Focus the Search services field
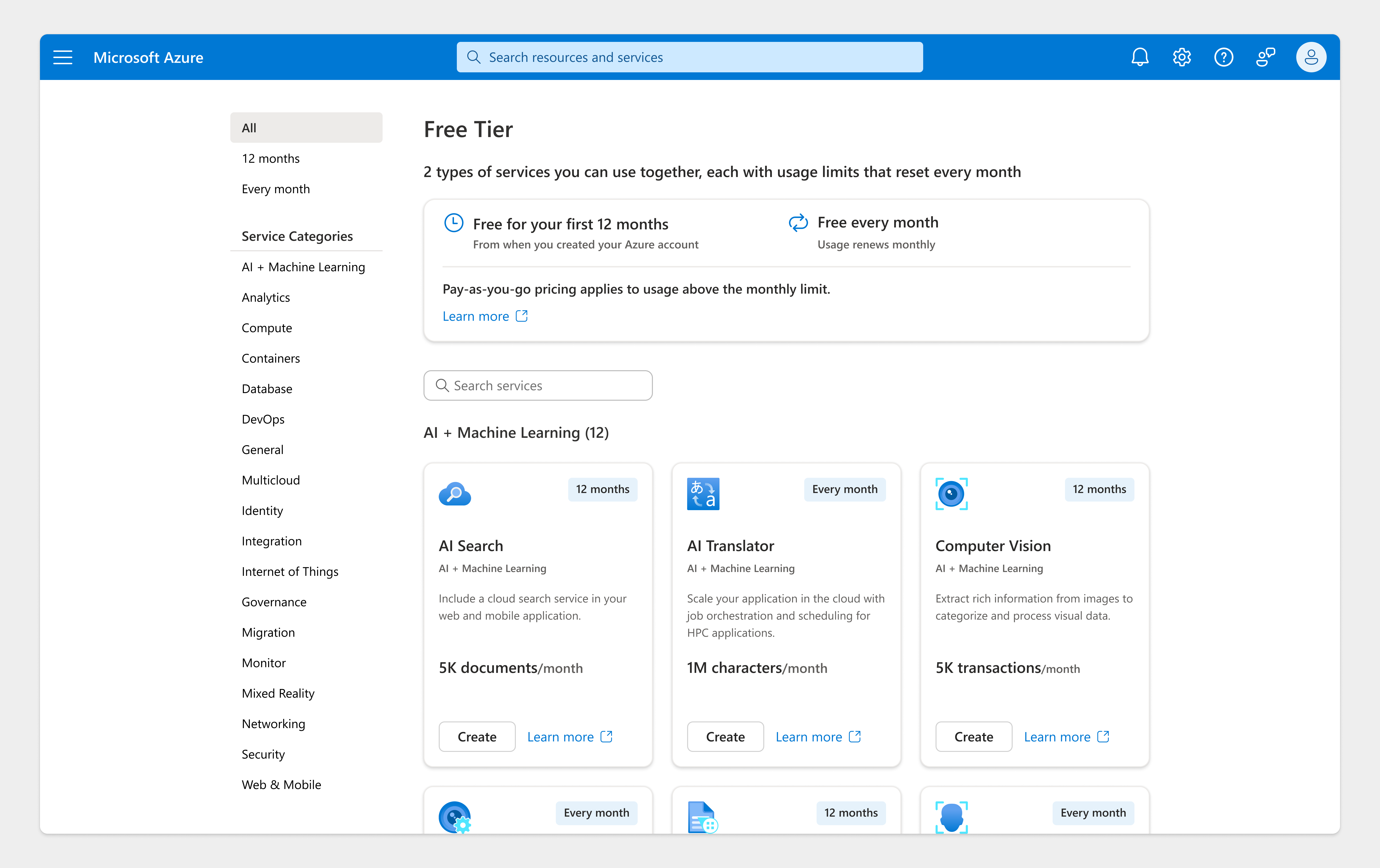Screen dimensions: 1380x868 tap(537, 386)
